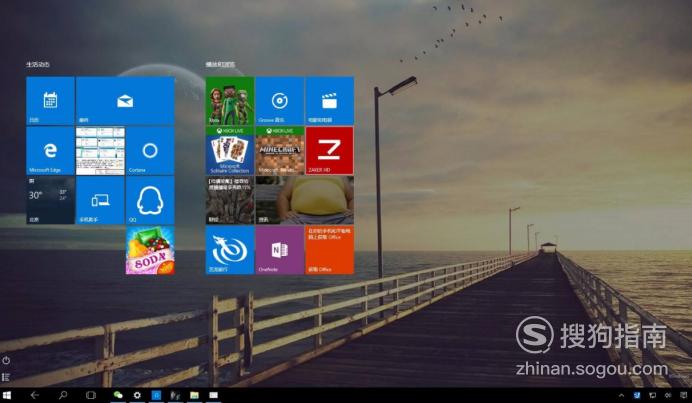692x403 pixels.
Task: Open the wide Mail tile
Action: click(x=125, y=101)
